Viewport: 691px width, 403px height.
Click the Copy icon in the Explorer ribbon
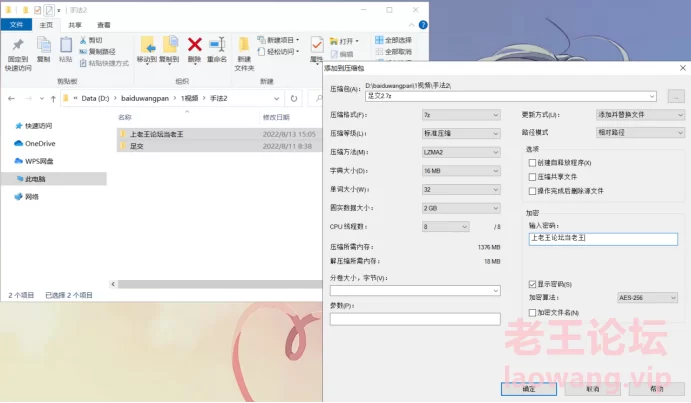44,45
